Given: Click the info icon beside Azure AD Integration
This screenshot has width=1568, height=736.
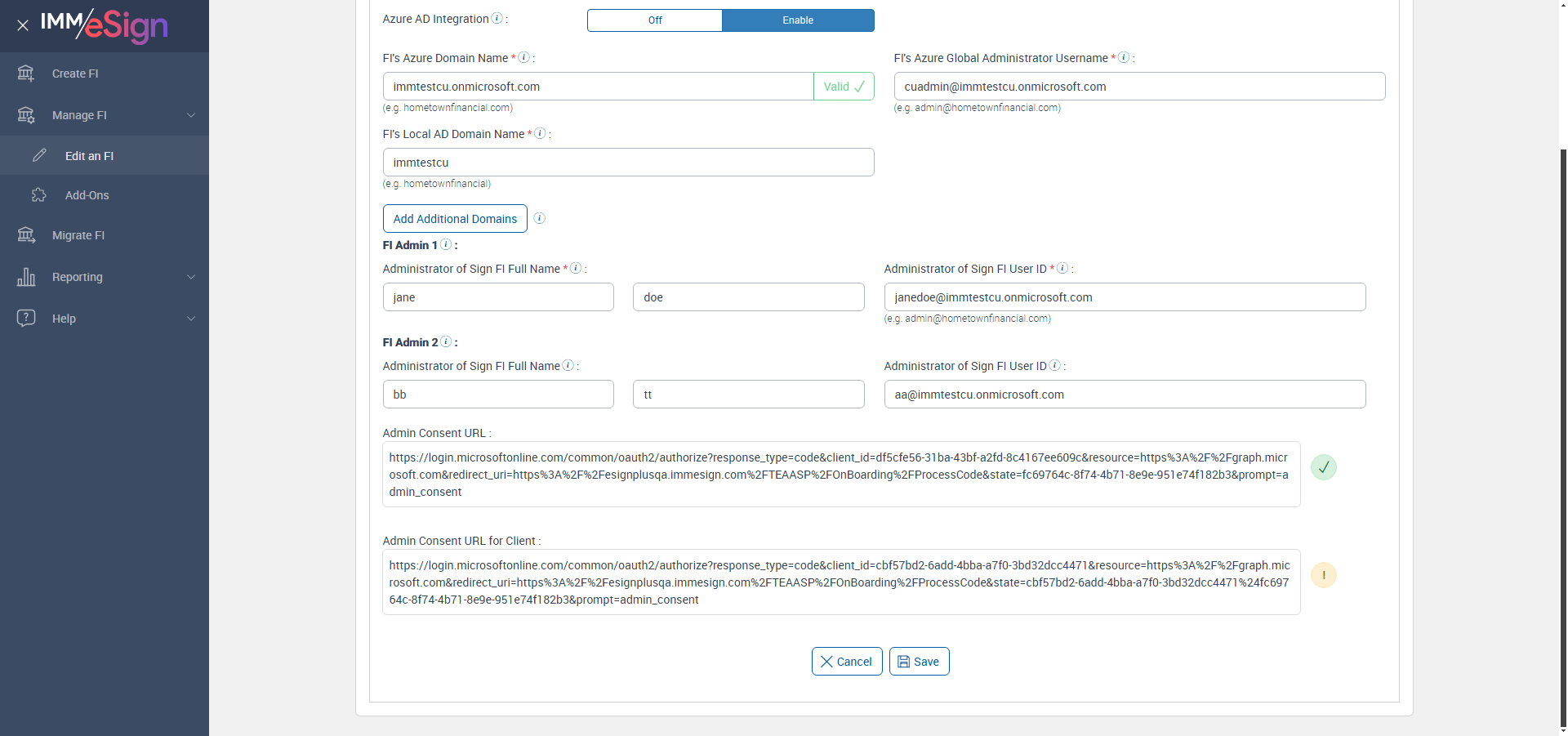Looking at the screenshot, I should click(497, 19).
